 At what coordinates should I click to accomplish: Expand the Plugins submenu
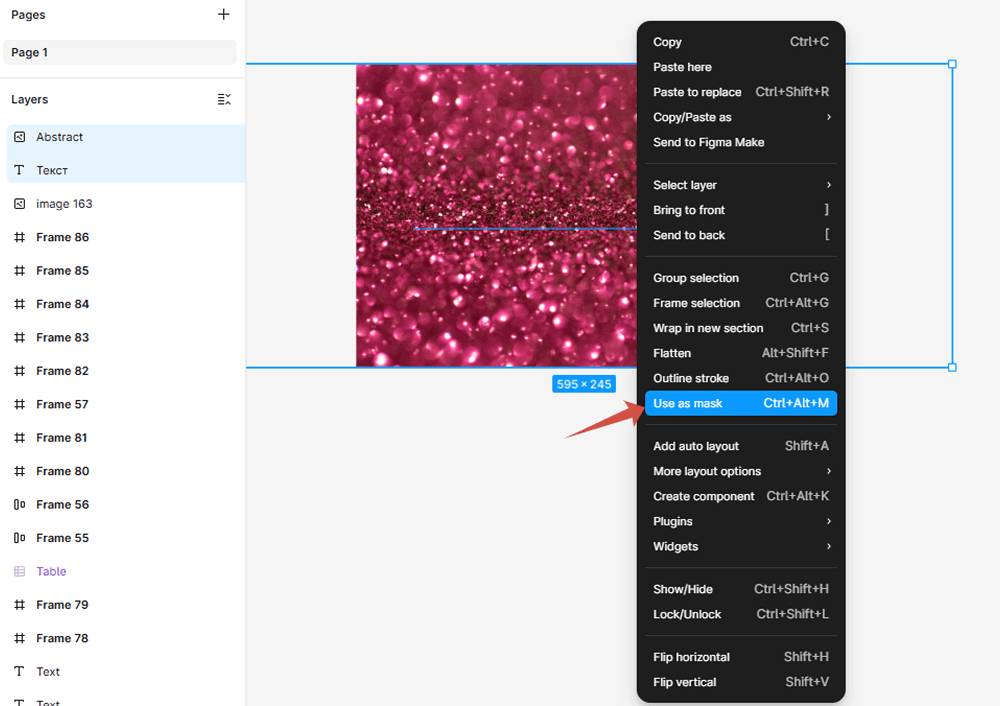[x=741, y=522]
